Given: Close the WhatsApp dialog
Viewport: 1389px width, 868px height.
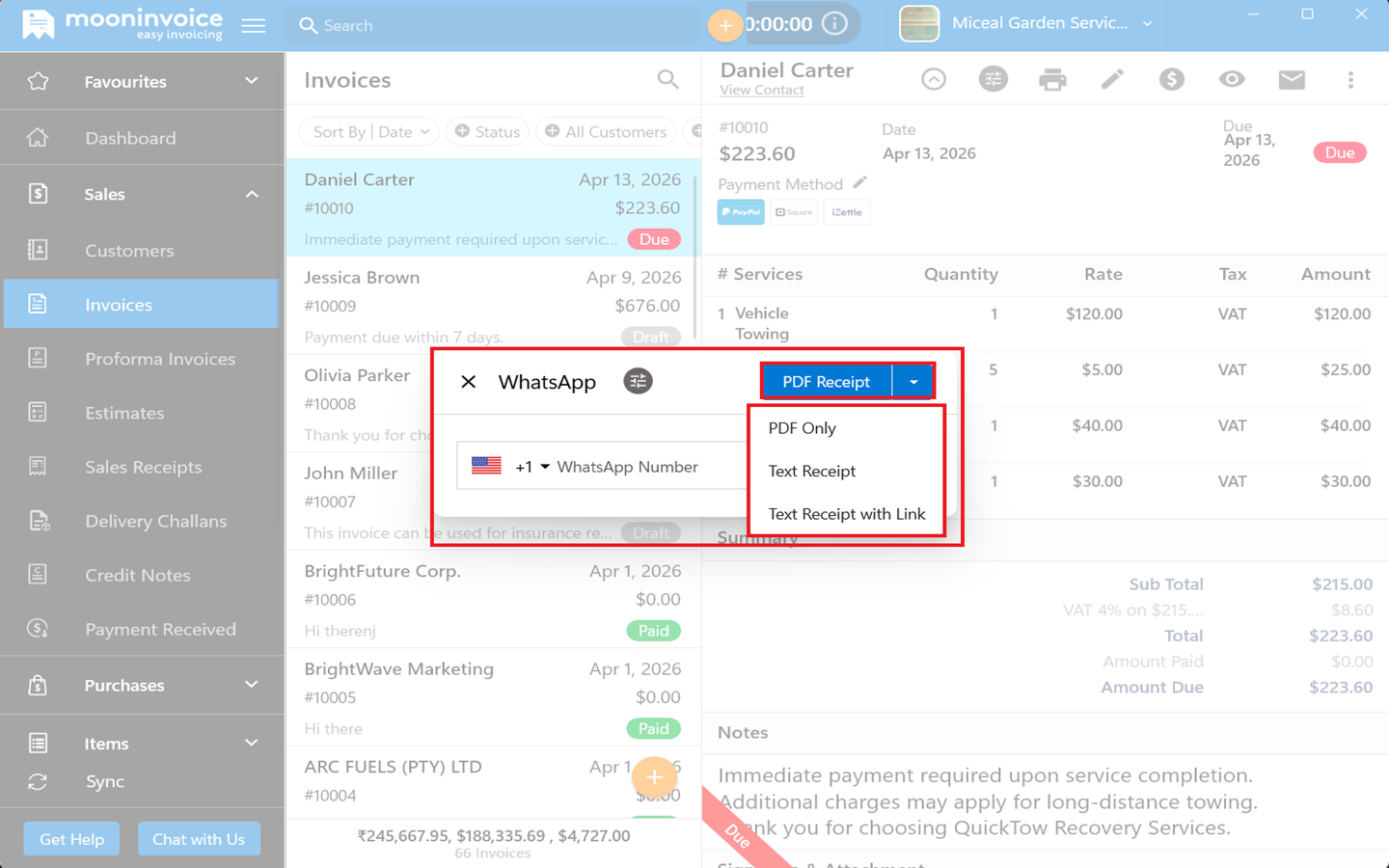Looking at the screenshot, I should (x=469, y=382).
